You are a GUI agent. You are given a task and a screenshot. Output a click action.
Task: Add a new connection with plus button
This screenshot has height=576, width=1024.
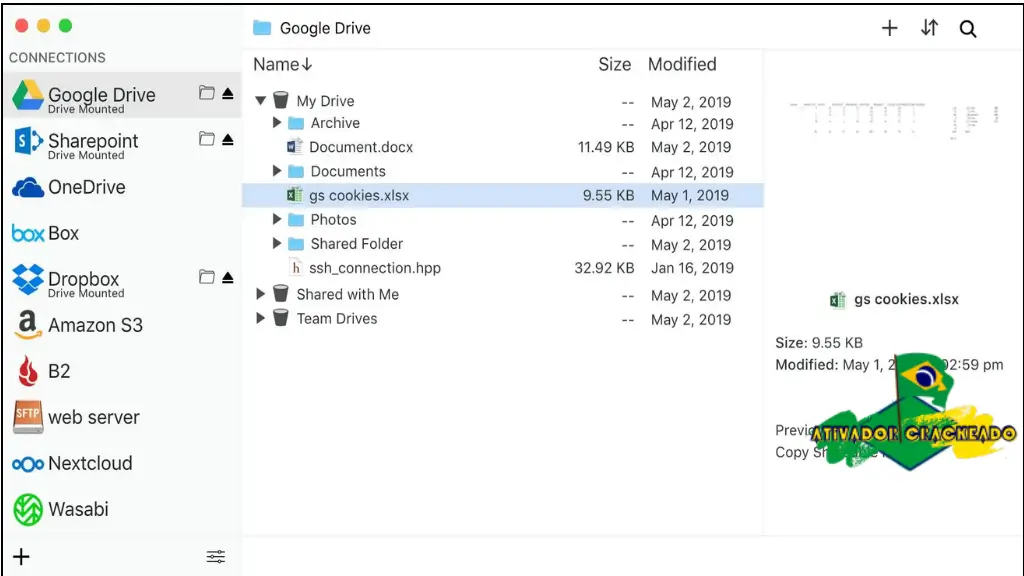pos(21,556)
